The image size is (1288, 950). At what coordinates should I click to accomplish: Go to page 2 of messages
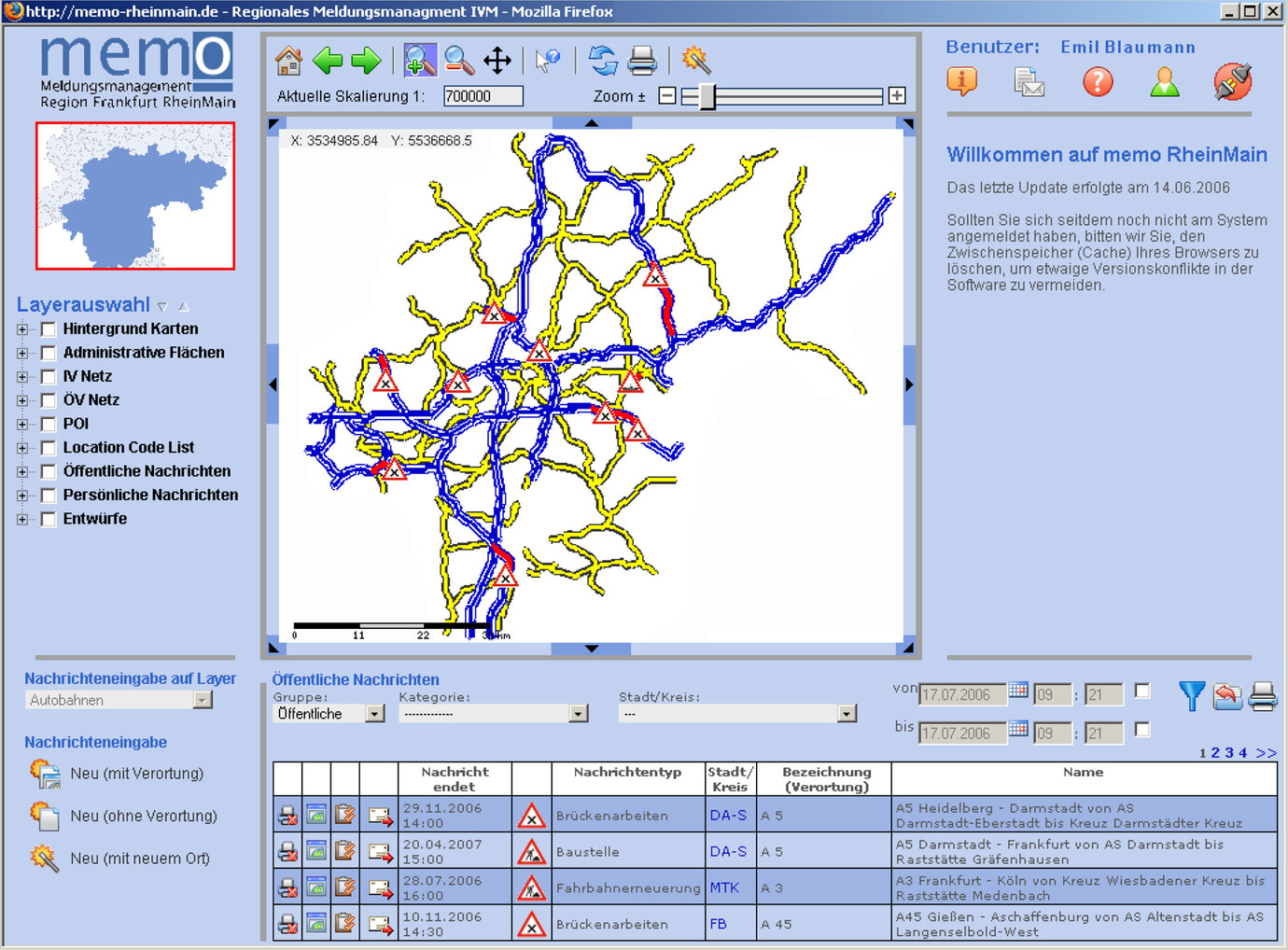coord(1215,753)
